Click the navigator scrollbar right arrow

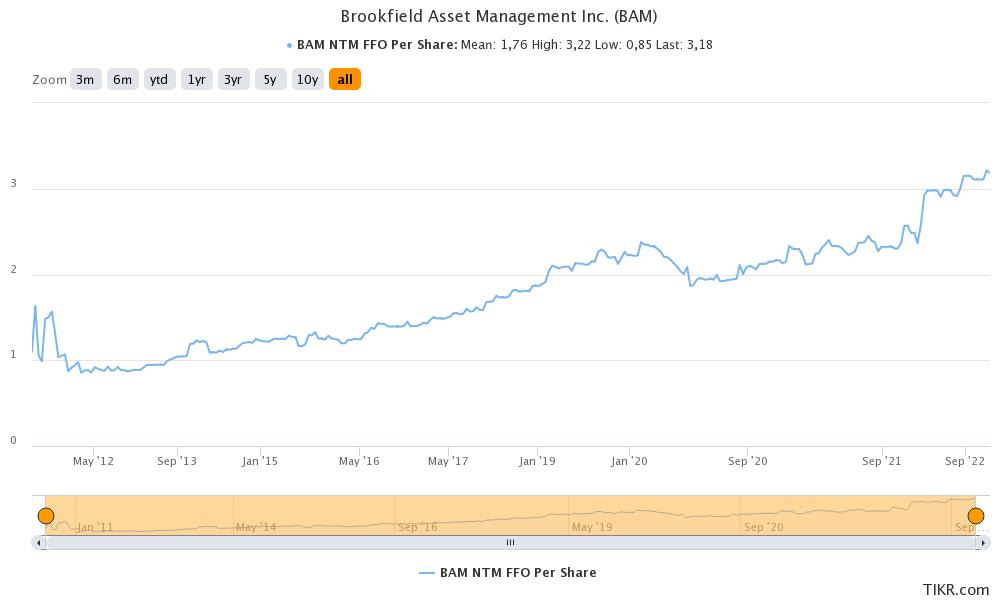(x=983, y=543)
